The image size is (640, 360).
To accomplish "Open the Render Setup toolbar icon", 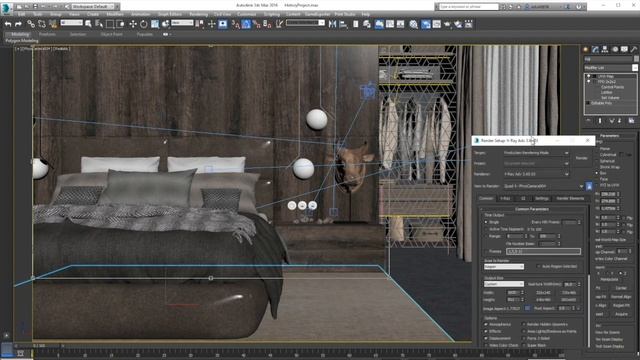I will click(x=426, y=24).
